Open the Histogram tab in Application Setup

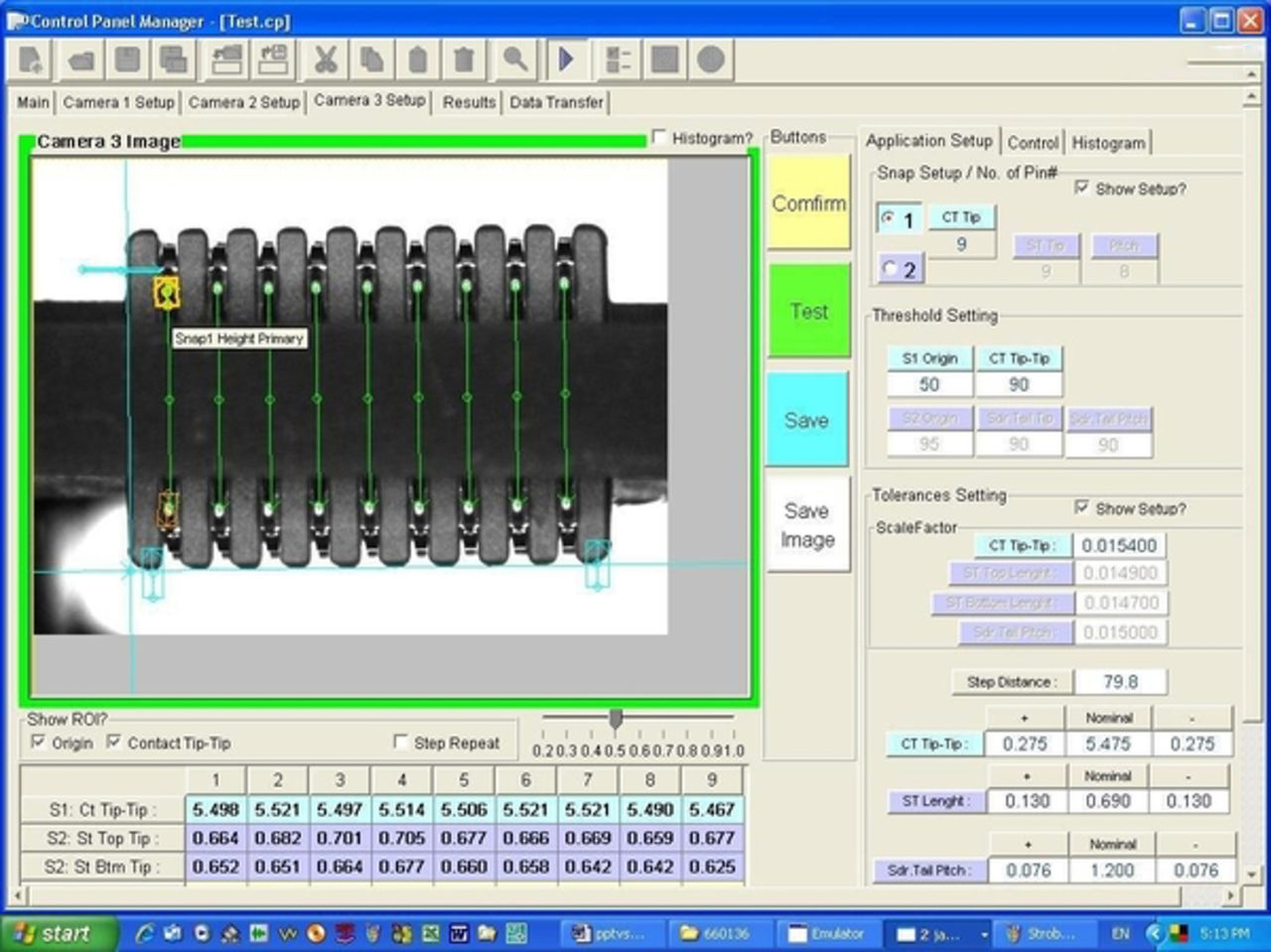coord(1108,142)
